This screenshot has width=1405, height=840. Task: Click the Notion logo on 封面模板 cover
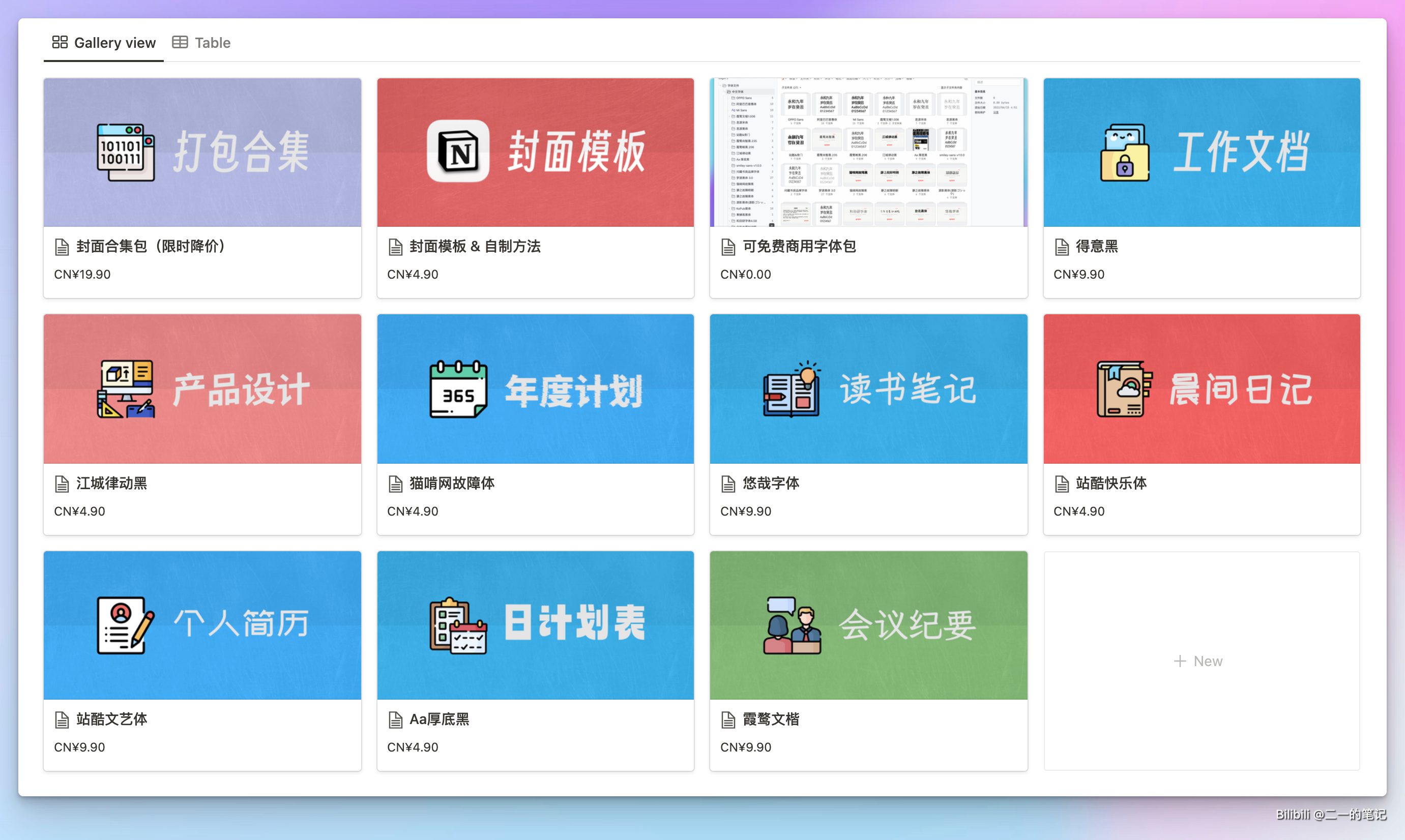[458, 151]
